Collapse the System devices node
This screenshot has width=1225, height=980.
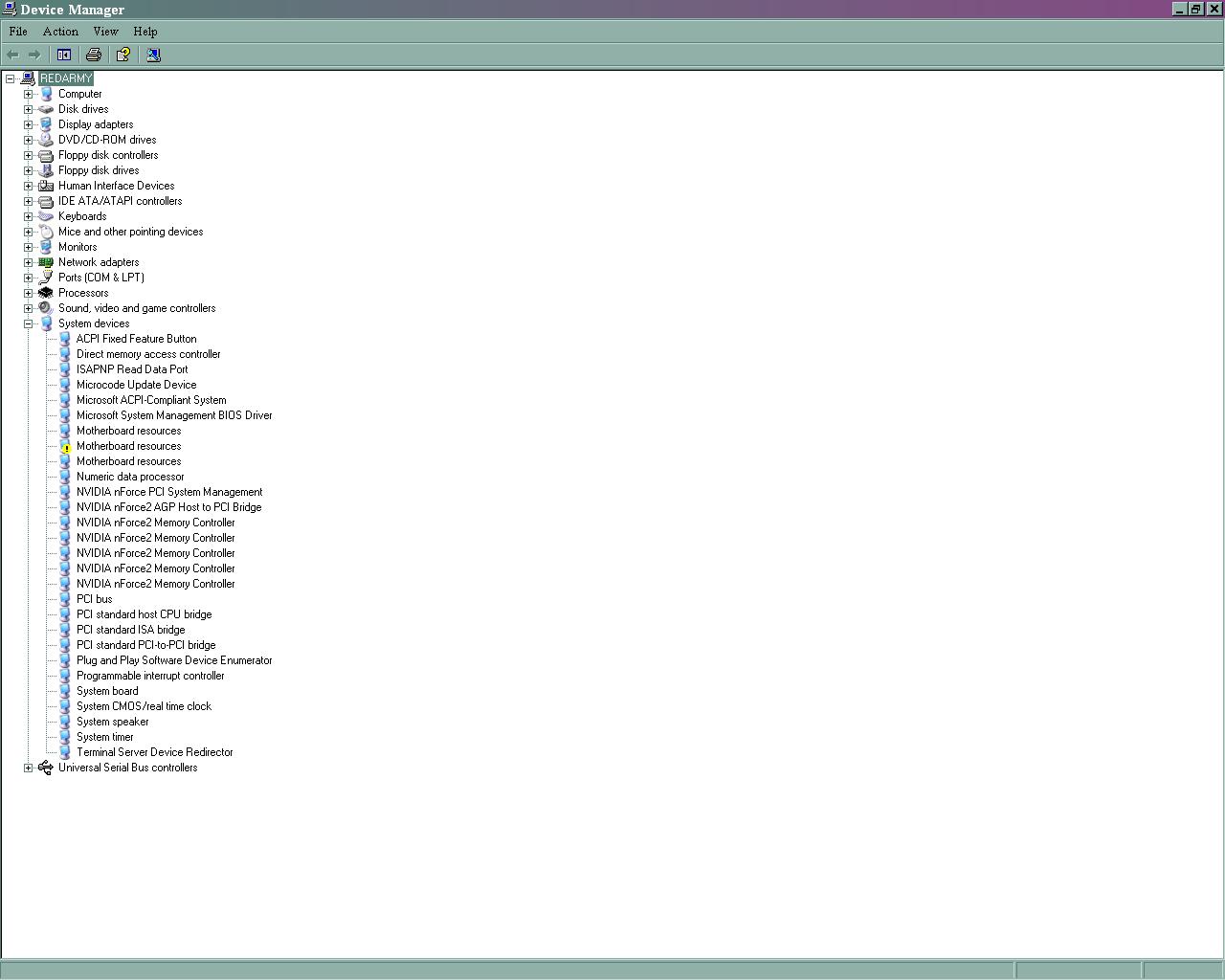28,323
